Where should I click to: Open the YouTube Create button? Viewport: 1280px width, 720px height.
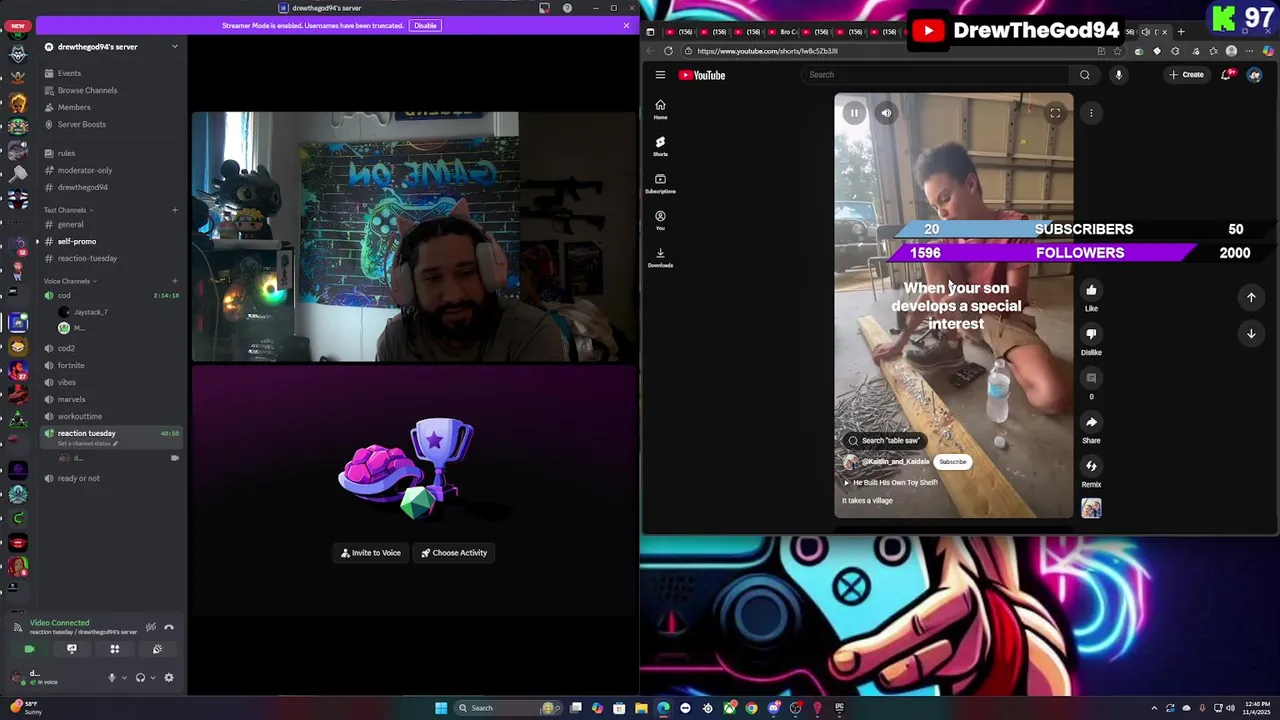[1187, 75]
